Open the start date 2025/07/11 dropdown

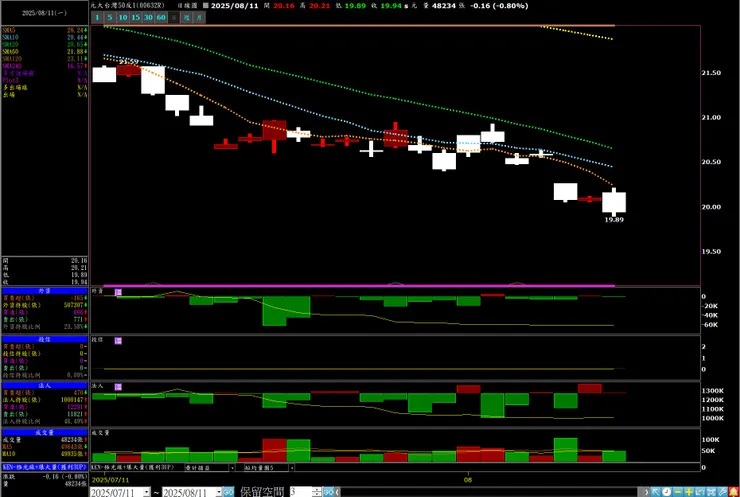tap(146, 492)
